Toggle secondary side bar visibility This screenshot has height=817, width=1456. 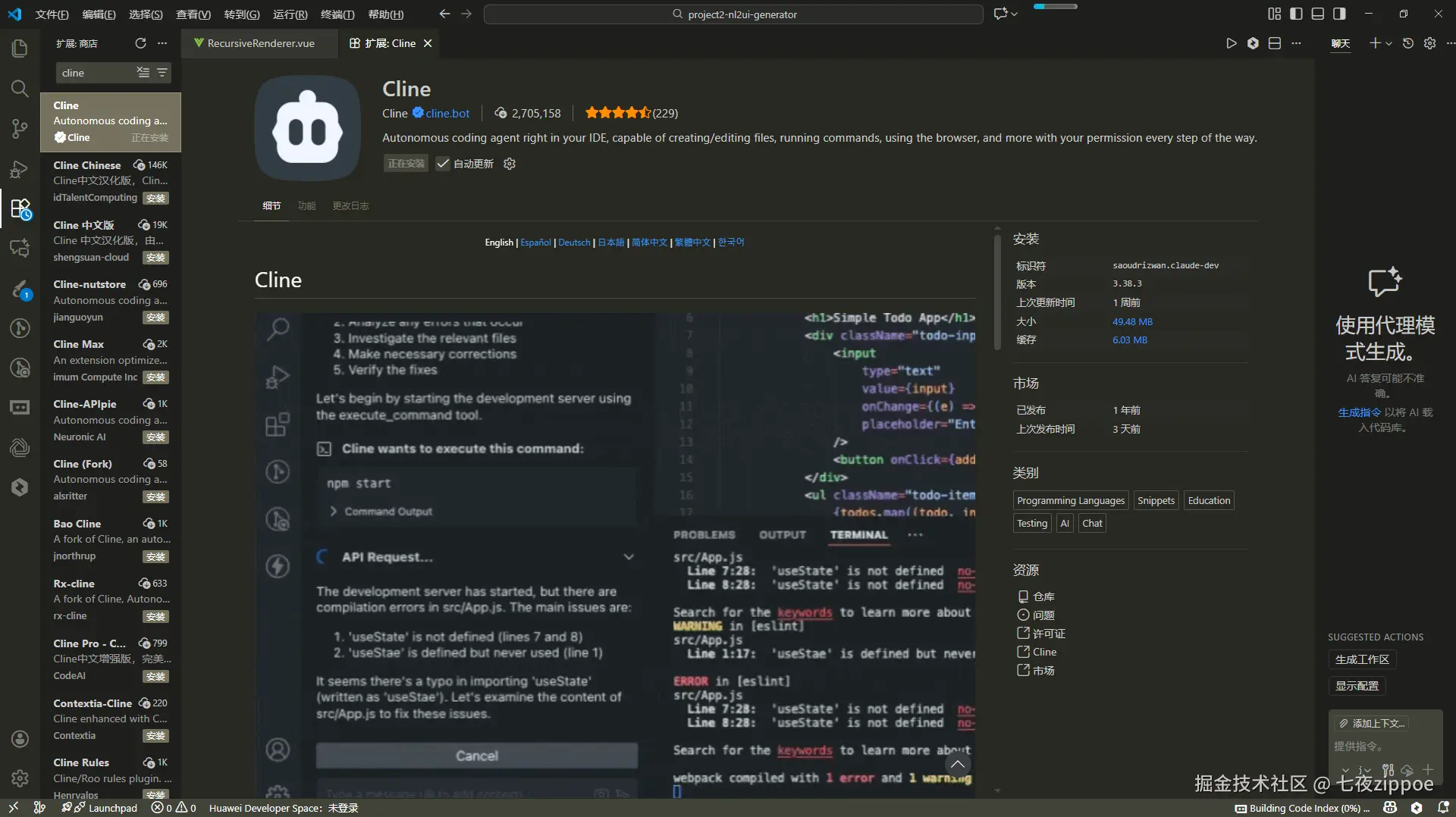click(x=1340, y=14)
